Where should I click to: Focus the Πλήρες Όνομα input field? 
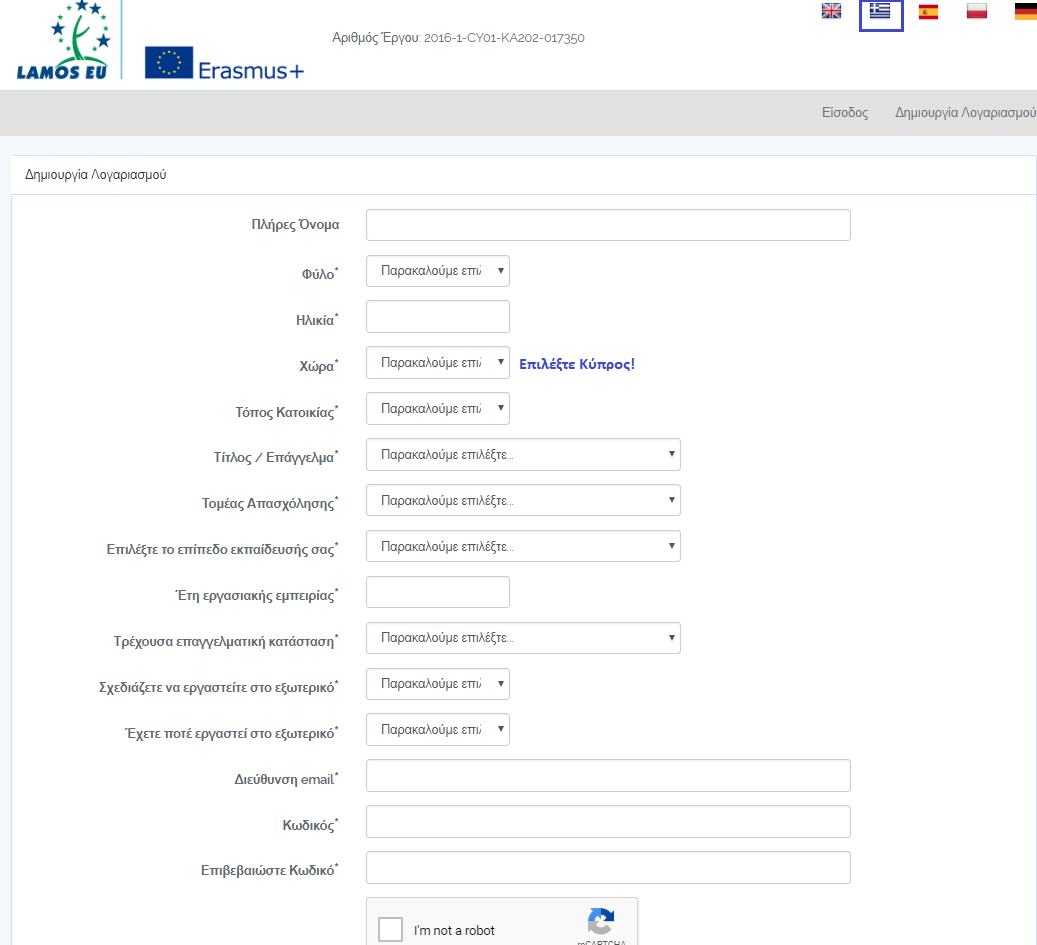[x=608, y=226]
